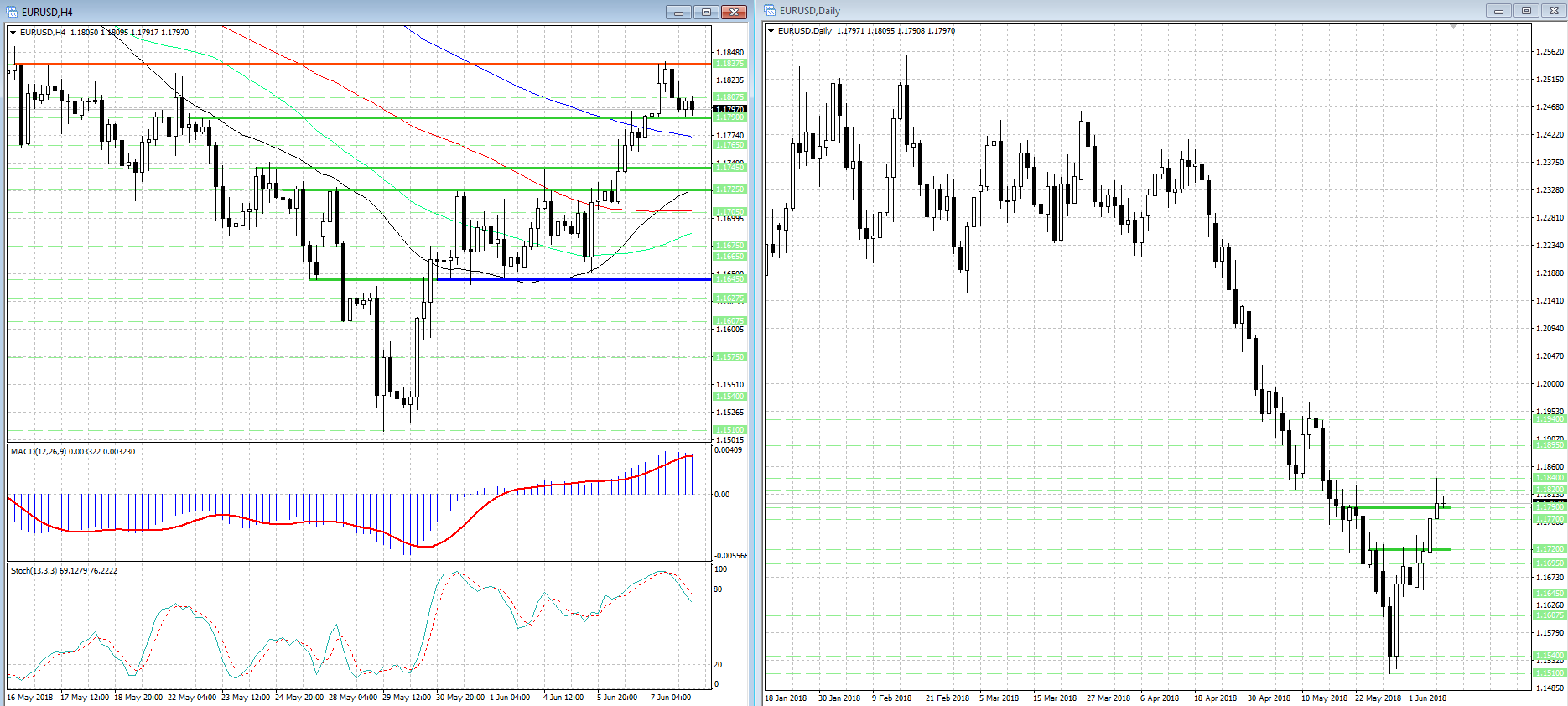Viewport: 1568px width, 706px height.
Task: Click the green 1.18075 price label in H4
Action: point(729,97)
